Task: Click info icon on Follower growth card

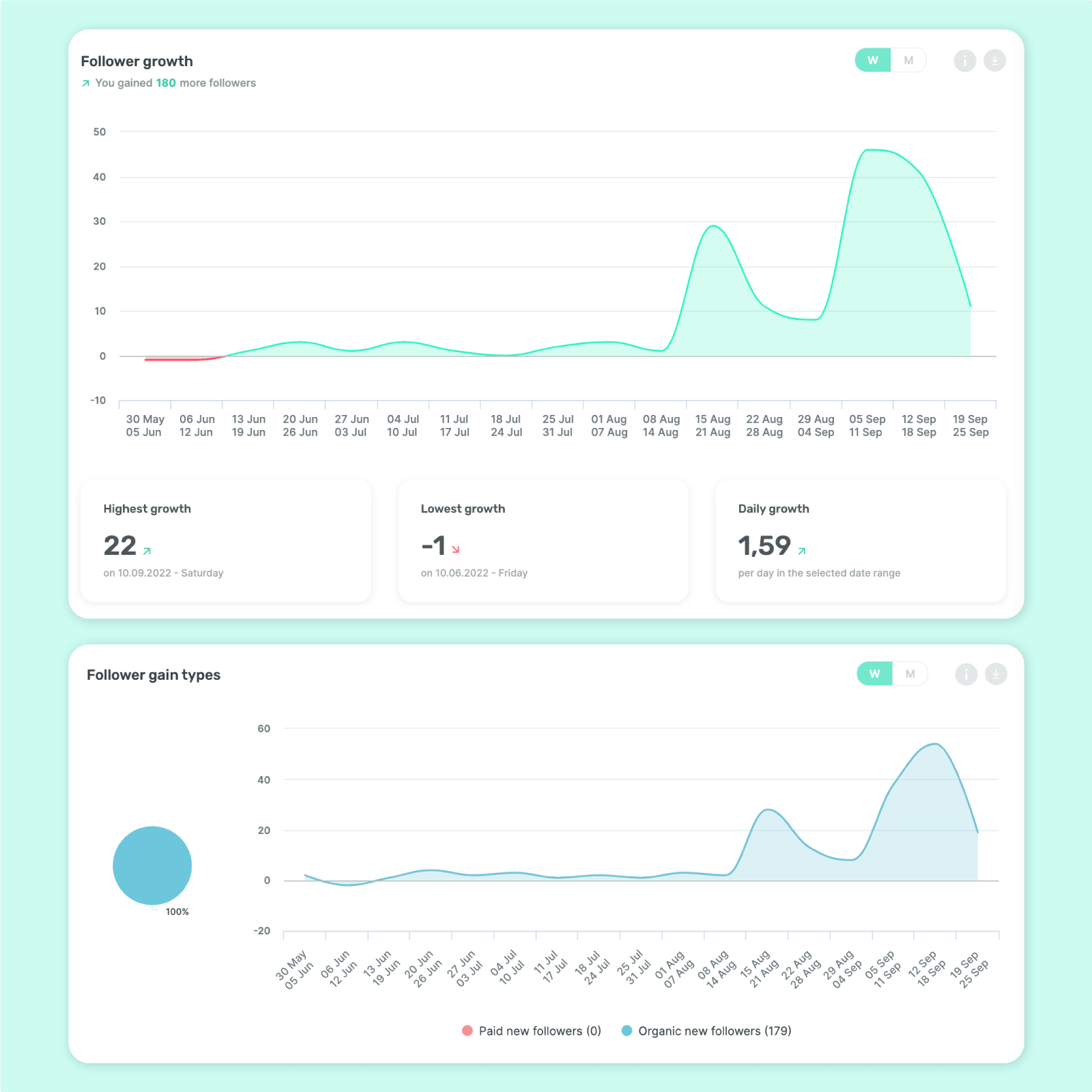Action: (964, 61)
